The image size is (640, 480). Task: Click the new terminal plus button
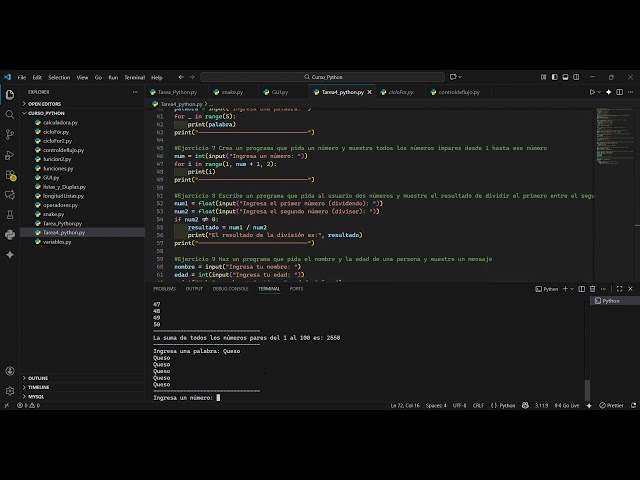[565, 289]
